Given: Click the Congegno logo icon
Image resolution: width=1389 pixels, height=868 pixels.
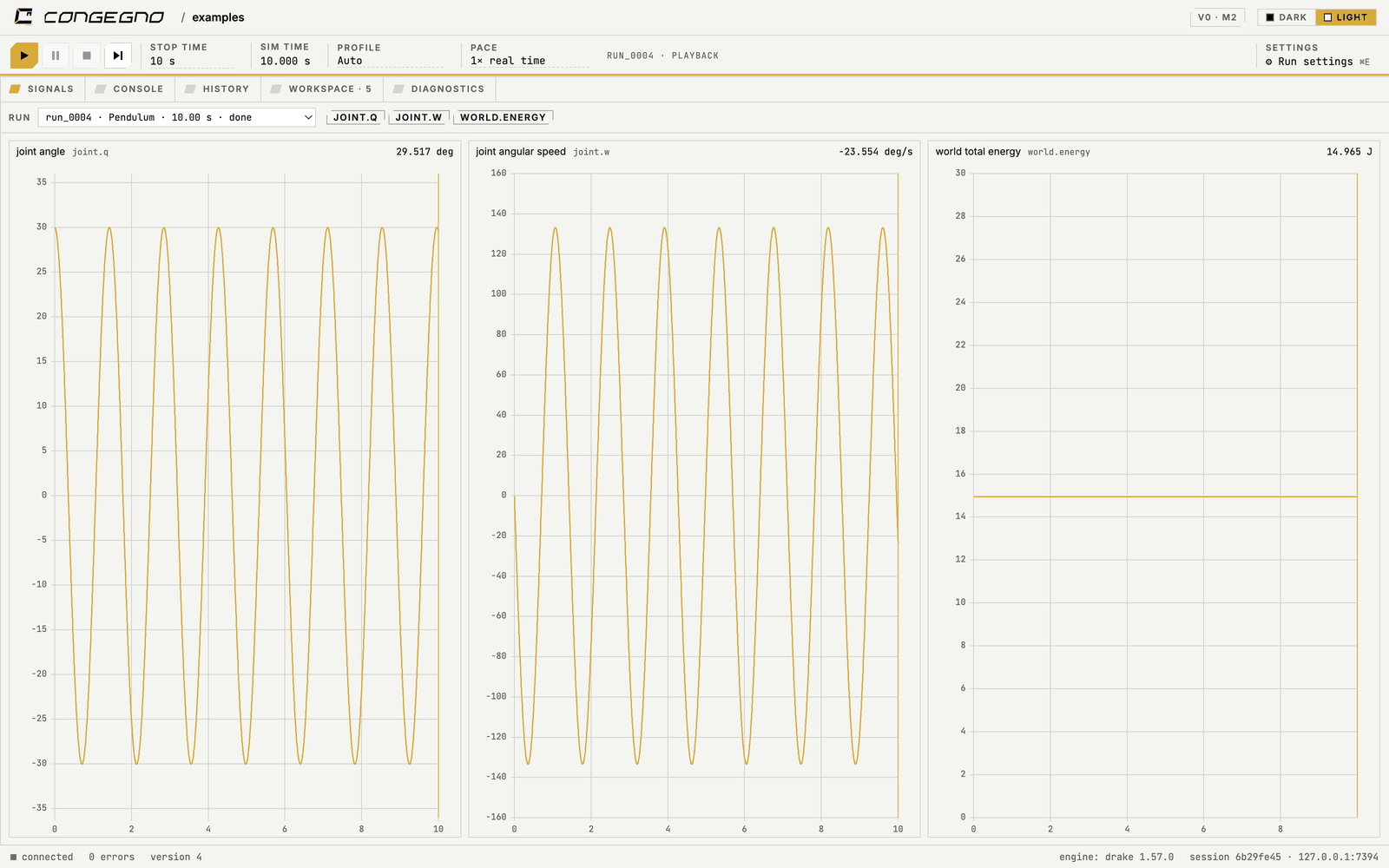Looking at the screenshot, I should point(23,16).
